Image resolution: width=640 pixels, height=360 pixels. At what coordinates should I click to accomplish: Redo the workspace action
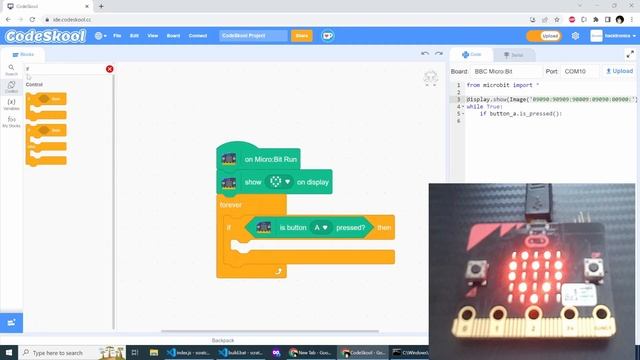click(x=439, y=54)
